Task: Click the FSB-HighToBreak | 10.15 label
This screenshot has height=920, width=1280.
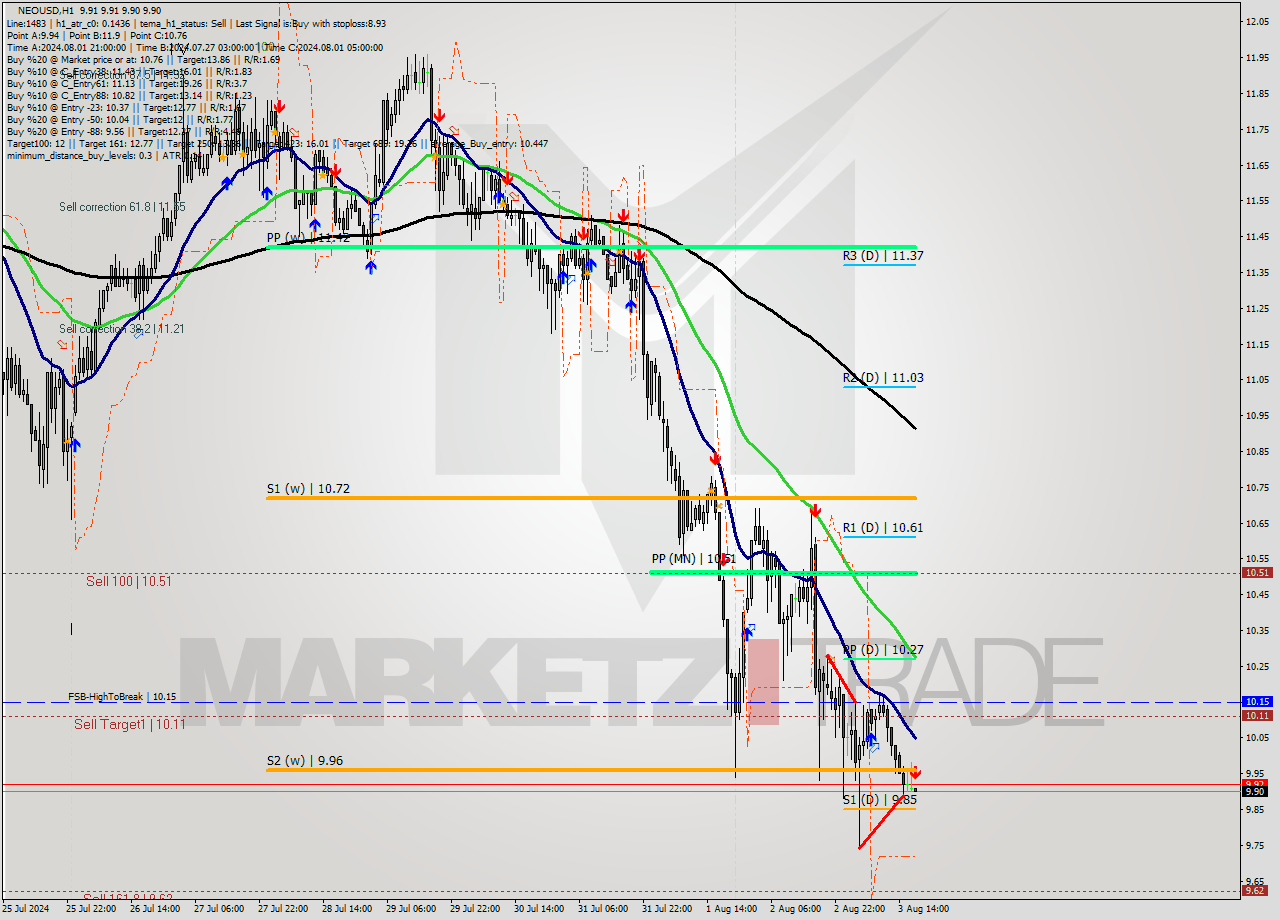Action: tap(122, 696)
